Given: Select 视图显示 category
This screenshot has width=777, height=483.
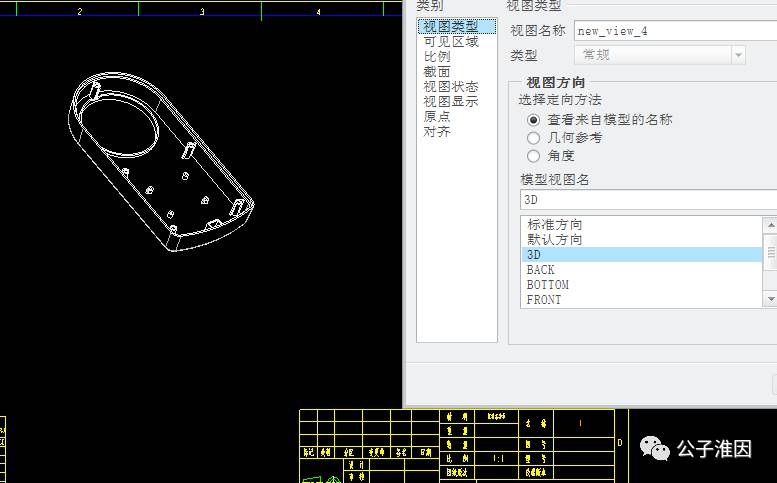Looking at the screenshot, I should tap(450, 102).
